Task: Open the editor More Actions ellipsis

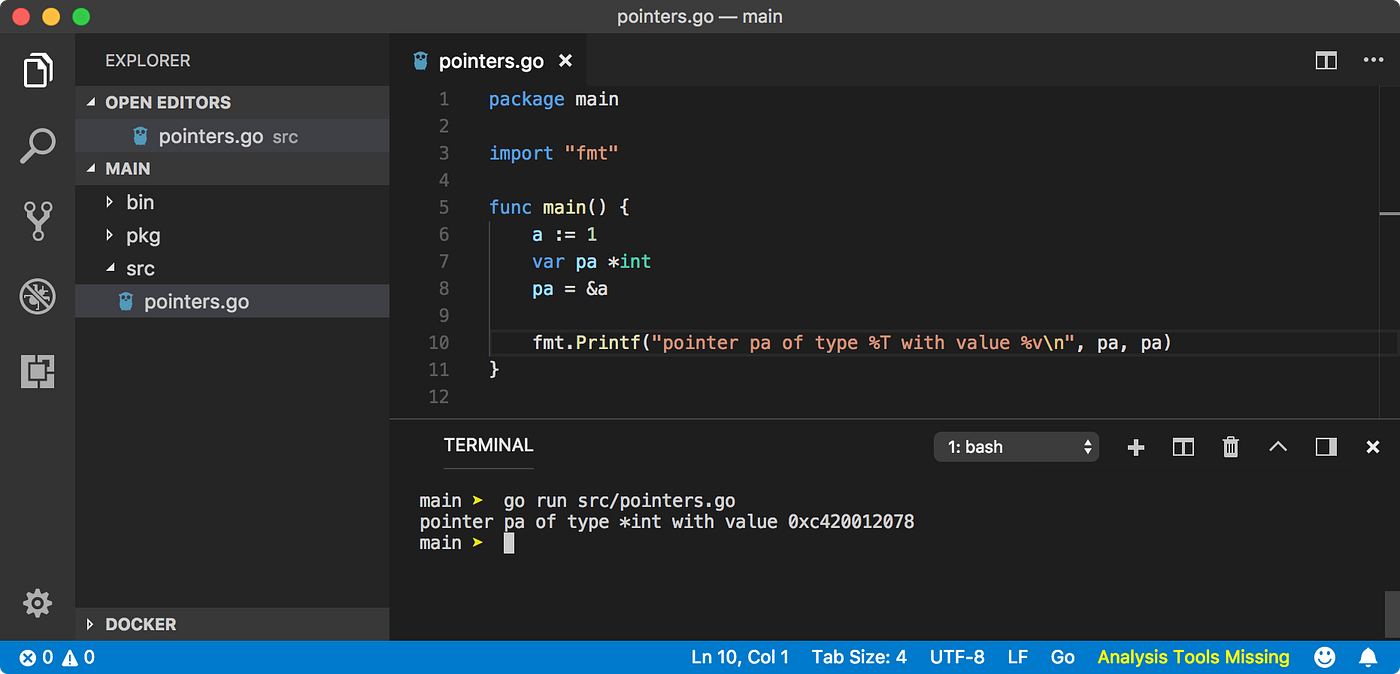Action: (1373, 61)
